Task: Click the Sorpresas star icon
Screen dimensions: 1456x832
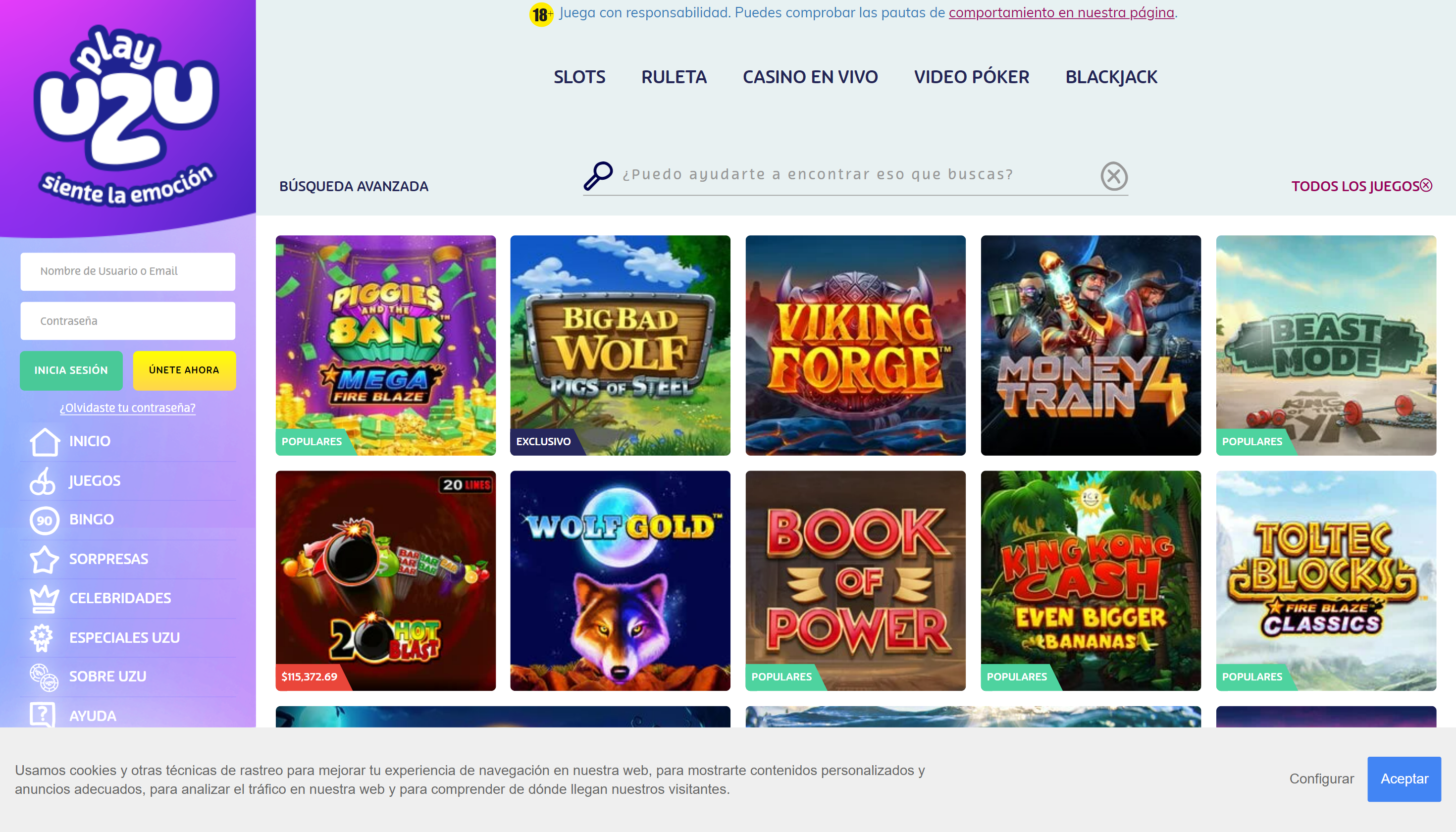Action: pos(45,560)
